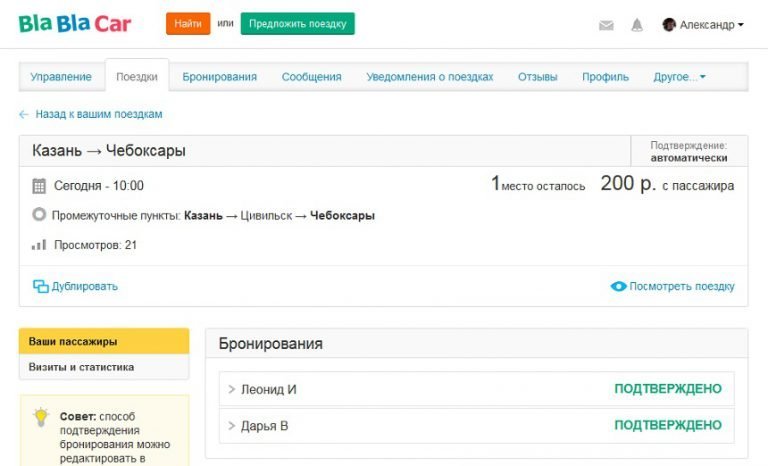
Task: Open Визиты и статистика sidebar item
Action: [x=81, y=367]
